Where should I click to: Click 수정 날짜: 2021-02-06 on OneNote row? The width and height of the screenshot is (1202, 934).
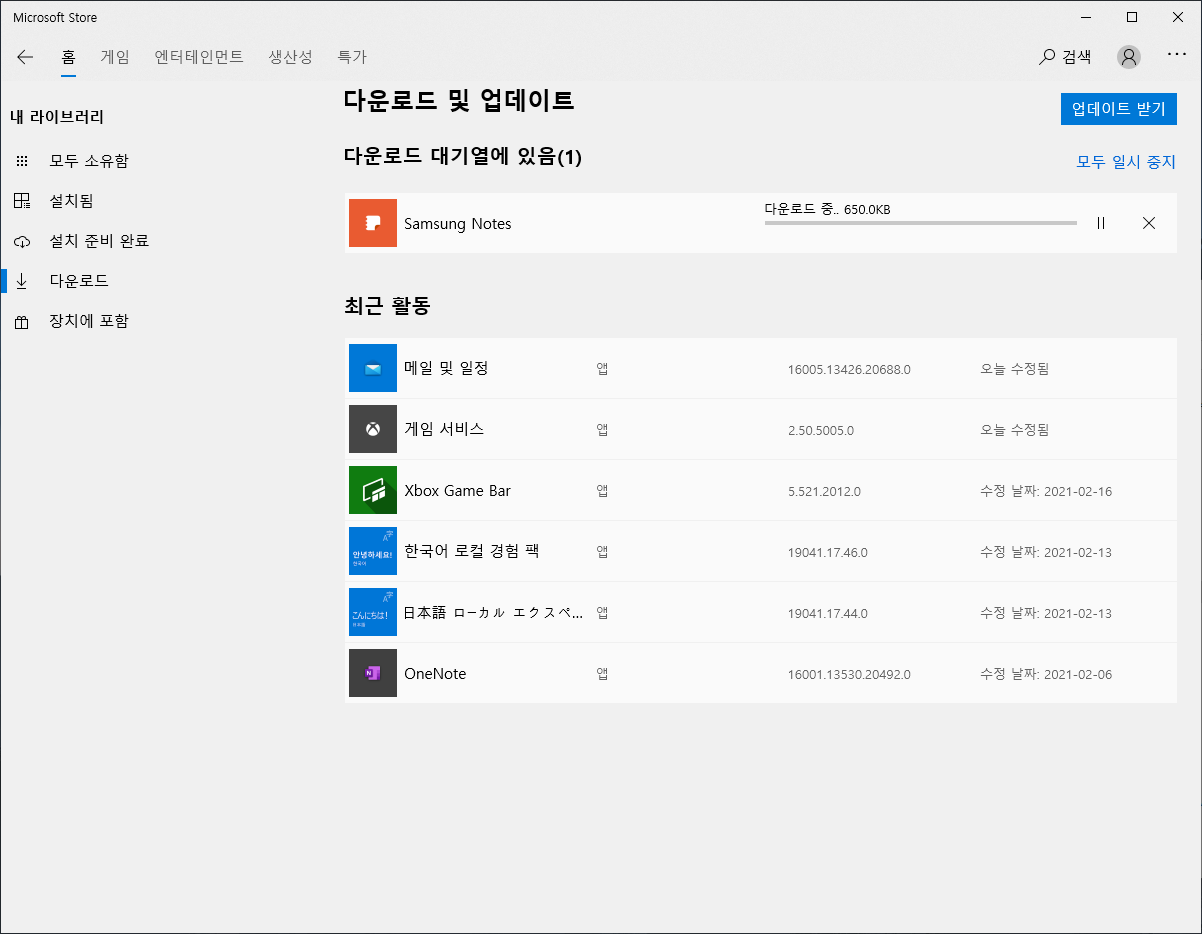(x=1046, y=674)
